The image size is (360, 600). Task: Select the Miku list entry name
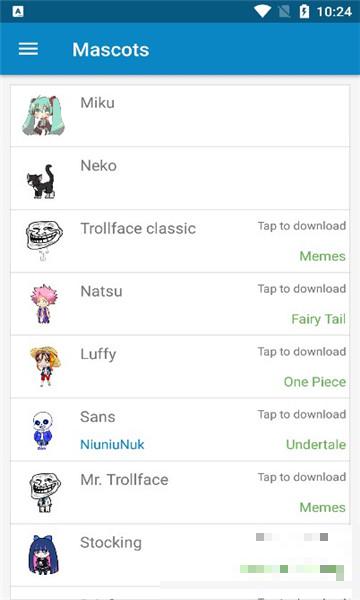click(x=98, y=103)
